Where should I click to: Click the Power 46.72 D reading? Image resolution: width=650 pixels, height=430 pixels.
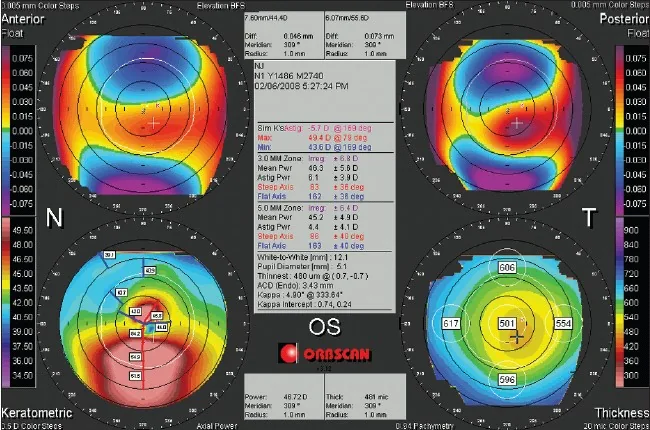276,397
